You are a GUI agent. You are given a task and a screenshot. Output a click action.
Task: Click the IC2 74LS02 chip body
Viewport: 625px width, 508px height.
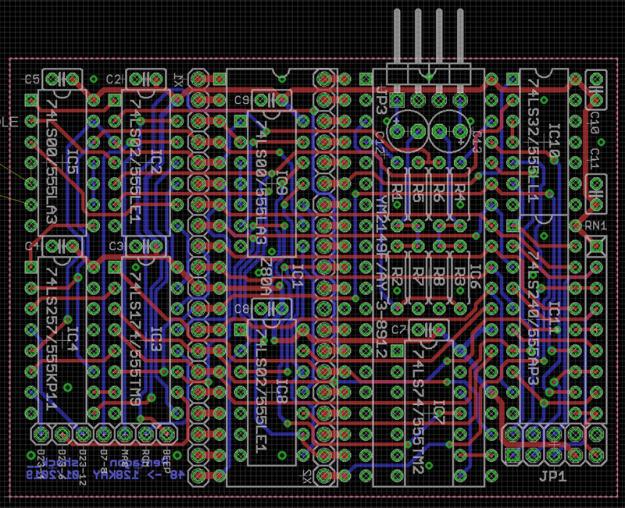coord(146,160)
